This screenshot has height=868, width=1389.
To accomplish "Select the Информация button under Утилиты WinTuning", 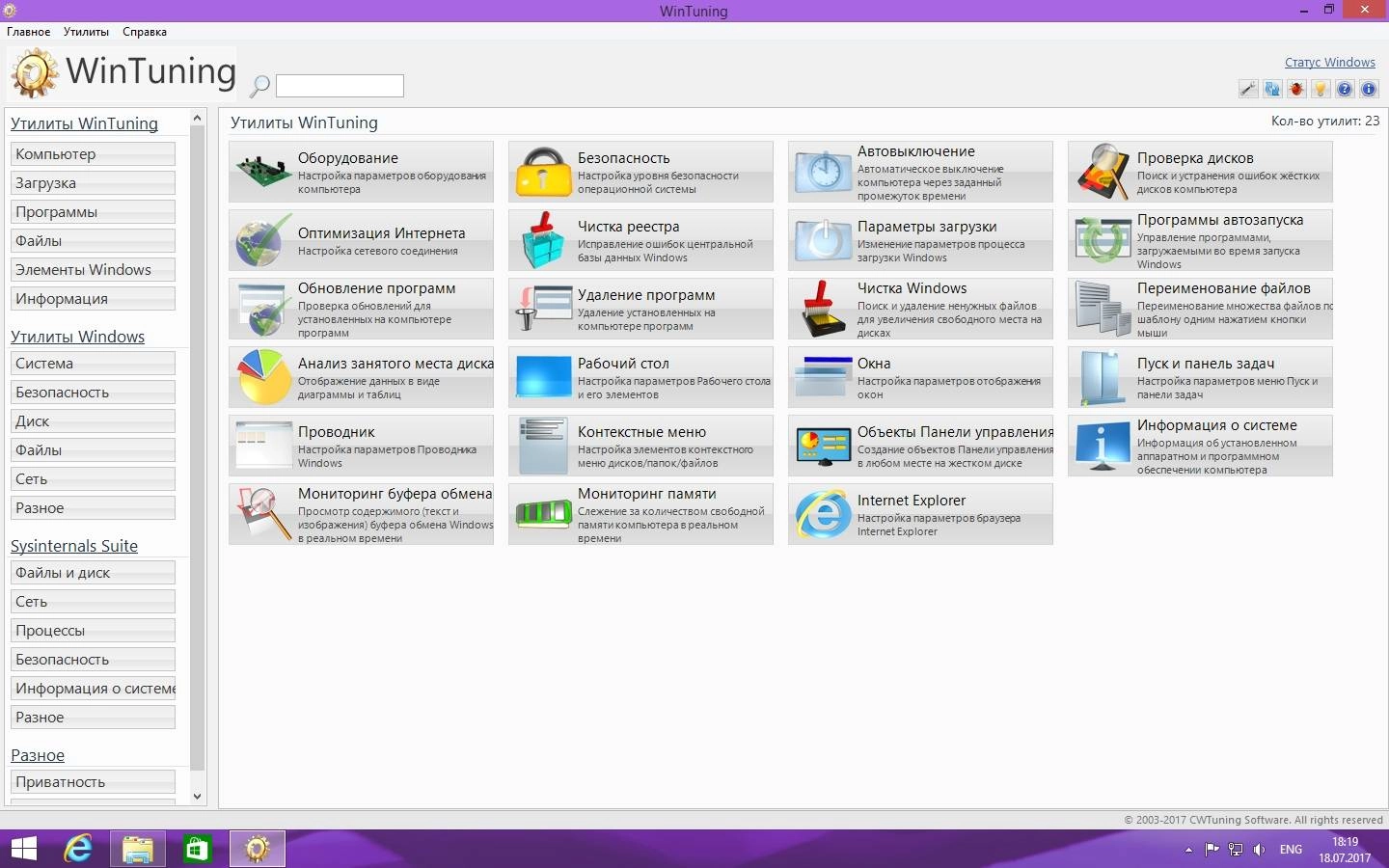I will pos(93,299).
